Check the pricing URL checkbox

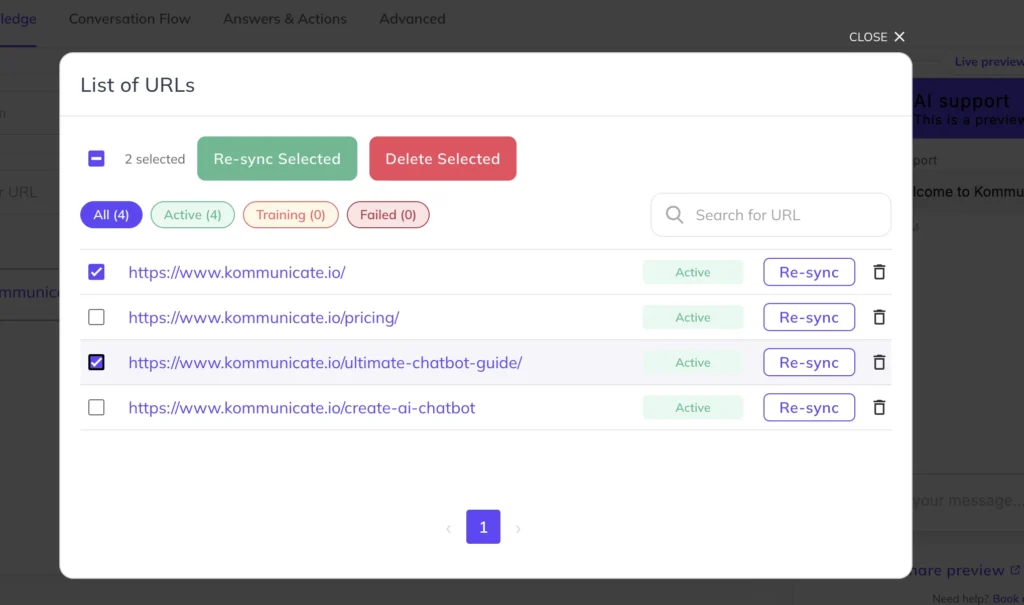tap(96, 317)
